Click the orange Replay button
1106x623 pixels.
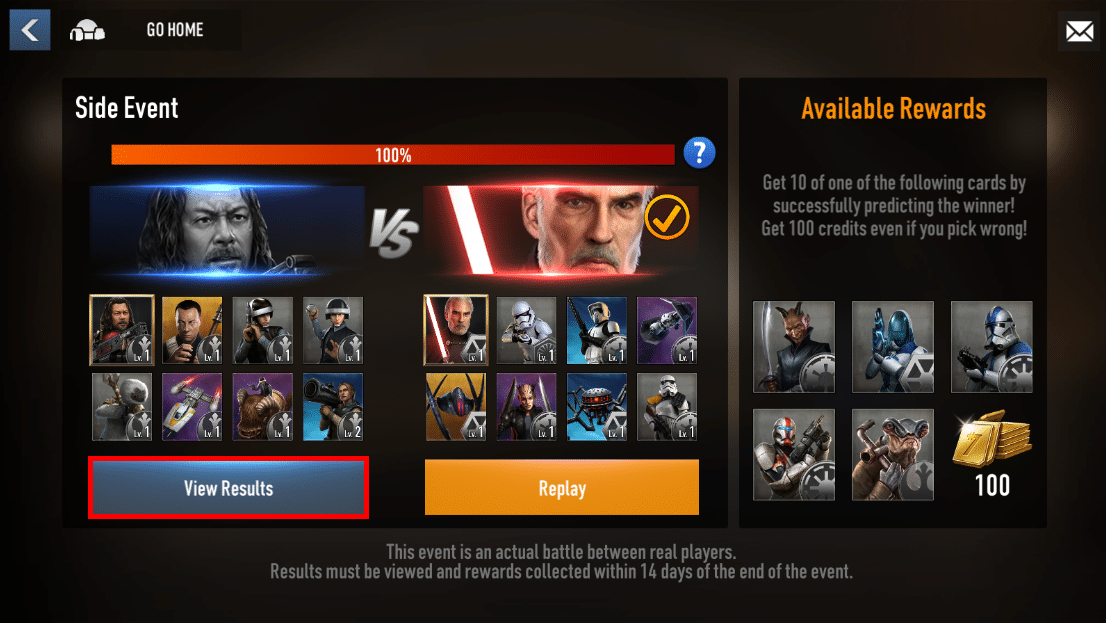562,488
